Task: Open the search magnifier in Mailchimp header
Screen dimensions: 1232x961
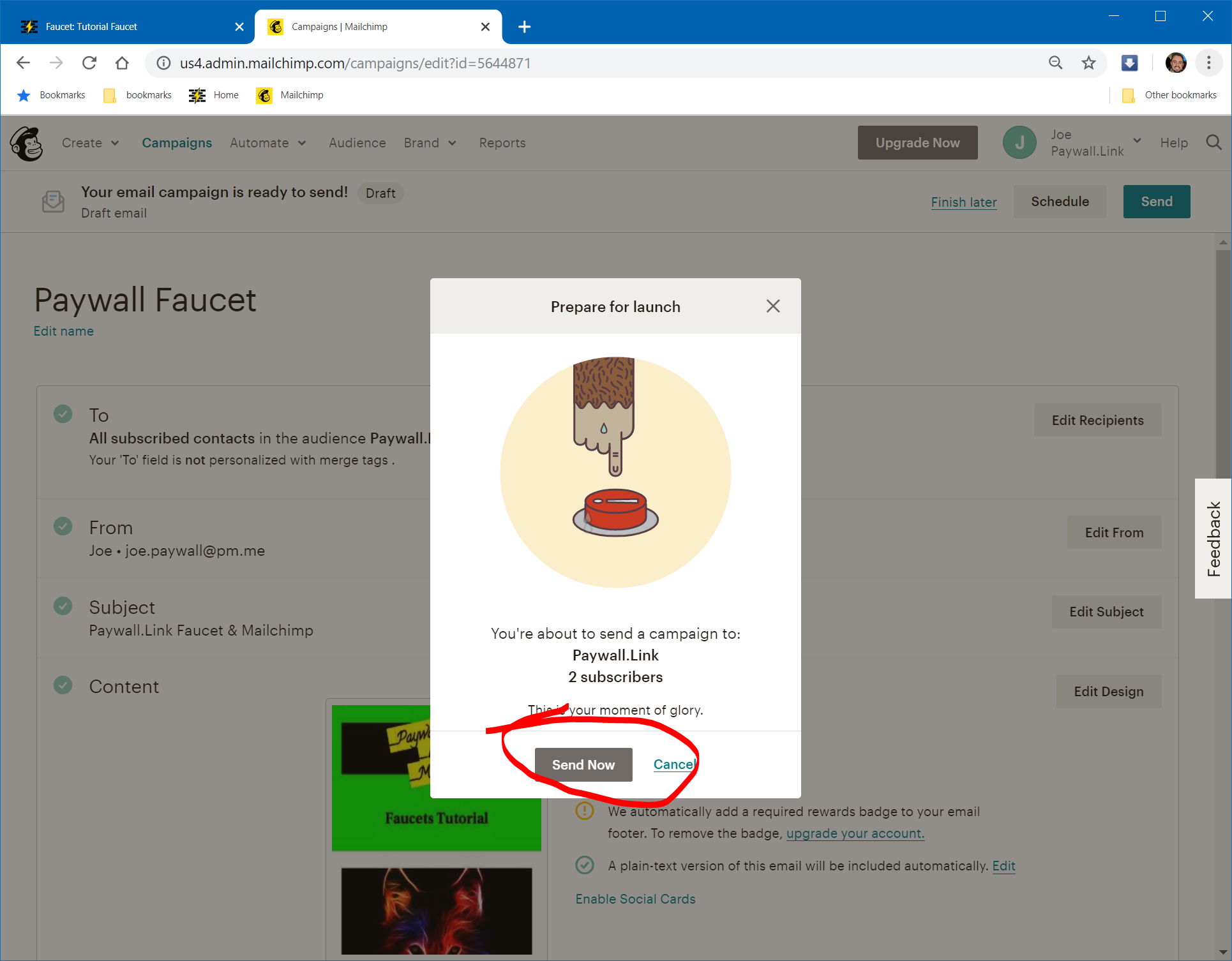Action: [x=1213, y=143]
